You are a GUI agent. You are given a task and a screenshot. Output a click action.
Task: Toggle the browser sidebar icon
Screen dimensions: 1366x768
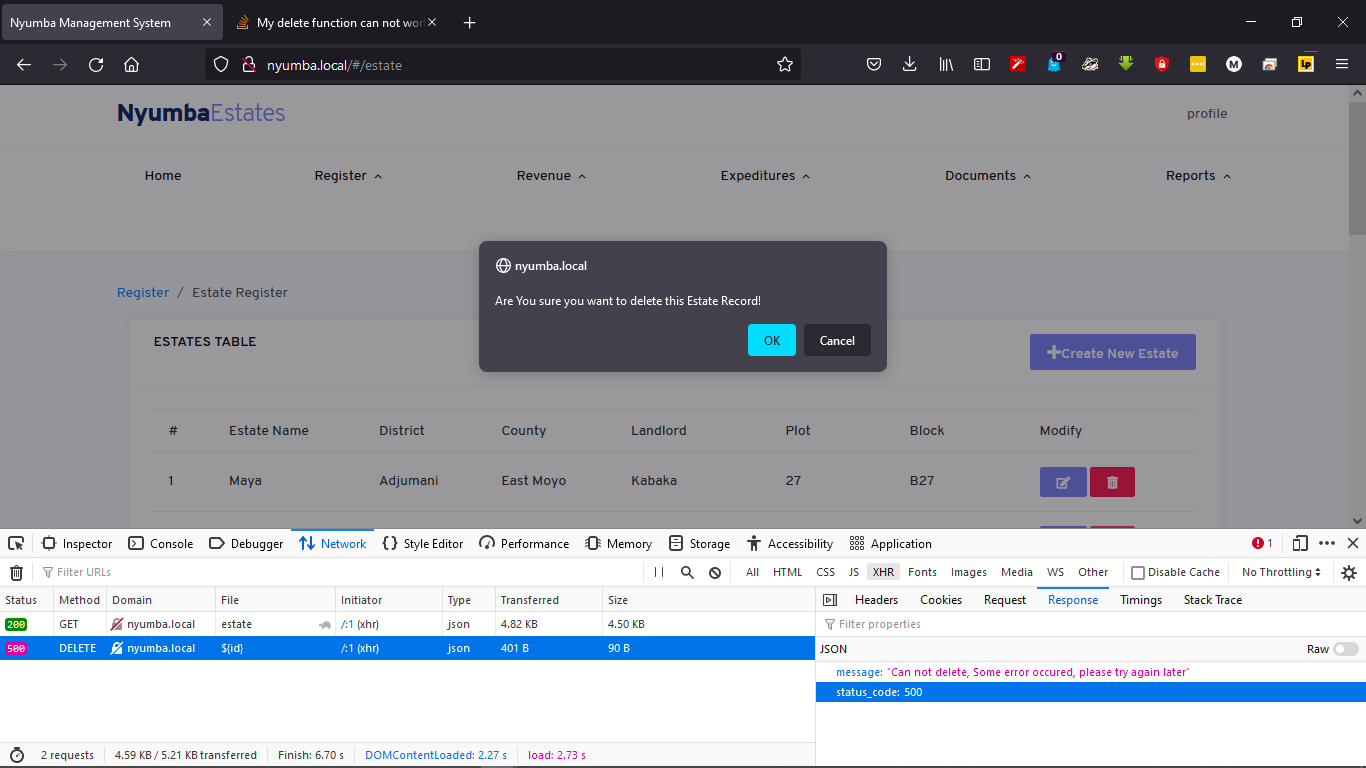tap(982, 64)
